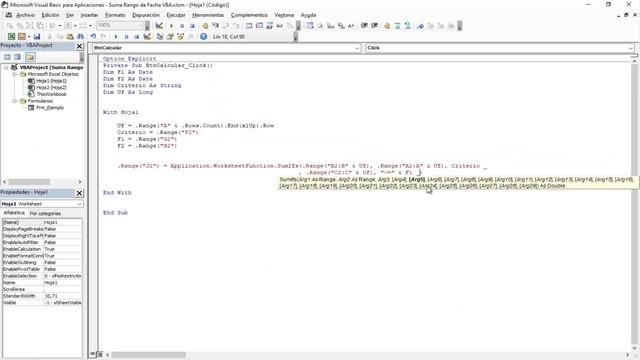This screenshot has width=640, height=360.
Task: Open the Edit toolbar options at its right end
Action: click(460, 26)
